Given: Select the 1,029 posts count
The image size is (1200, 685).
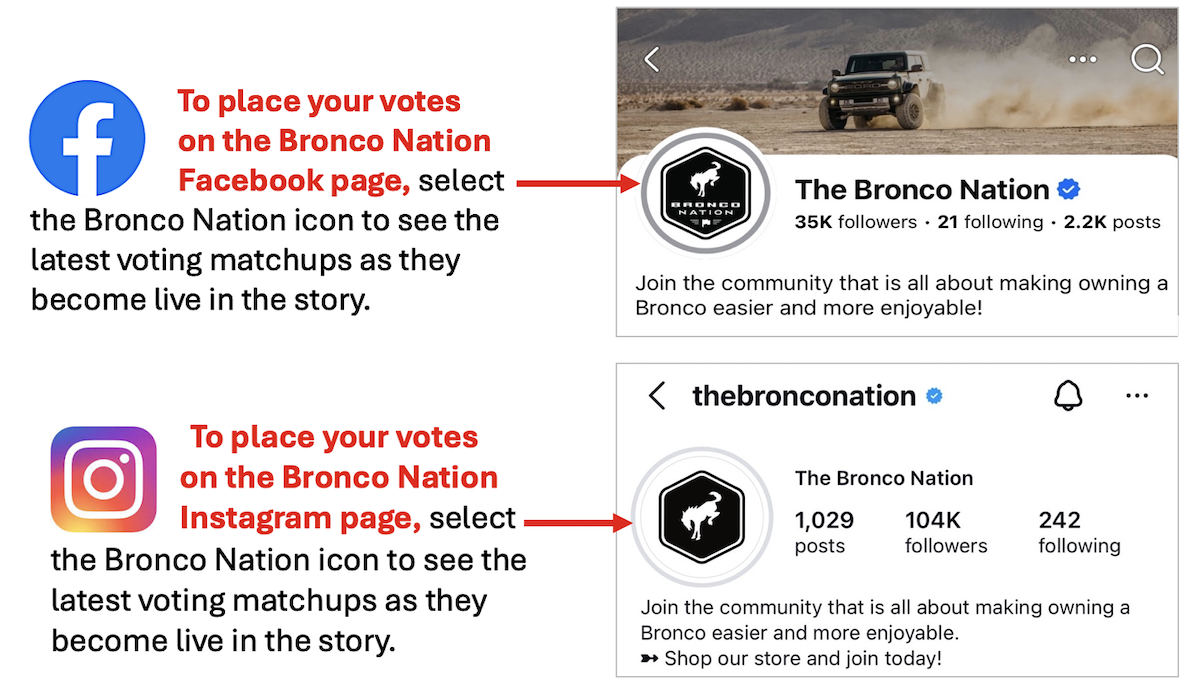Looking at the screenshot, I should [824, 532].
